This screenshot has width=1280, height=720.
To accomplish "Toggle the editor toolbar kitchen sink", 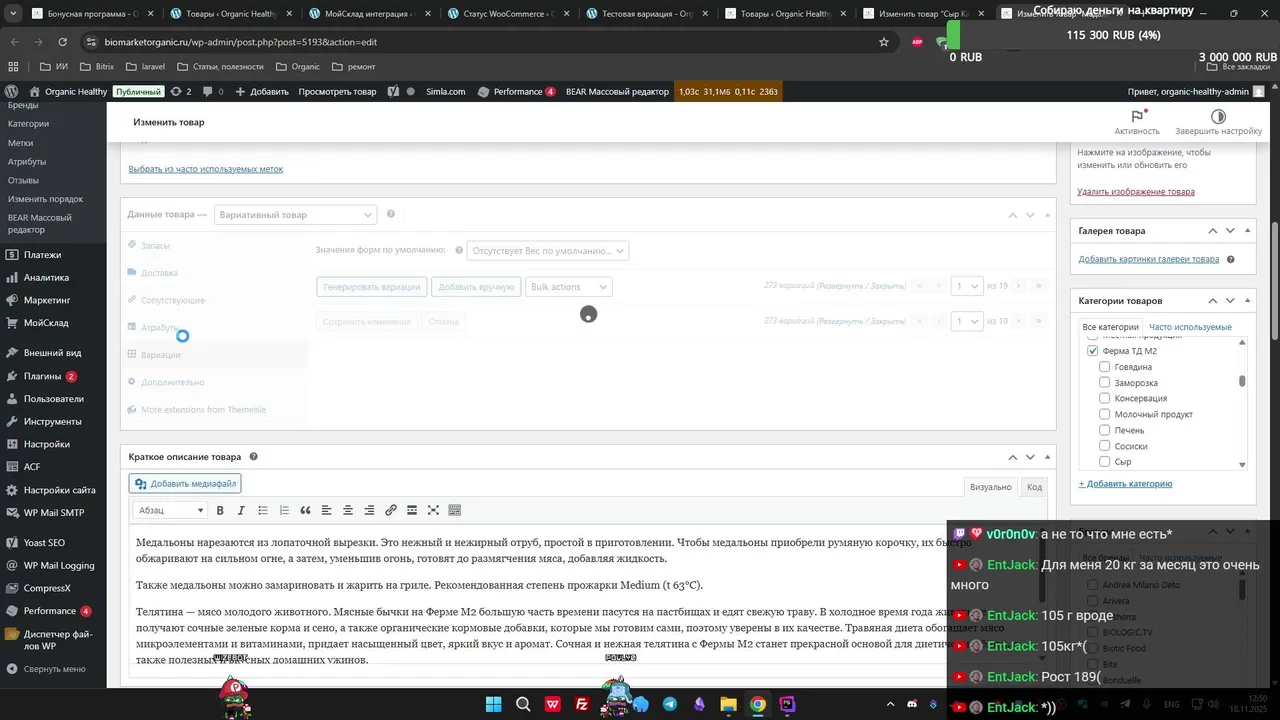I will point(455,510).
